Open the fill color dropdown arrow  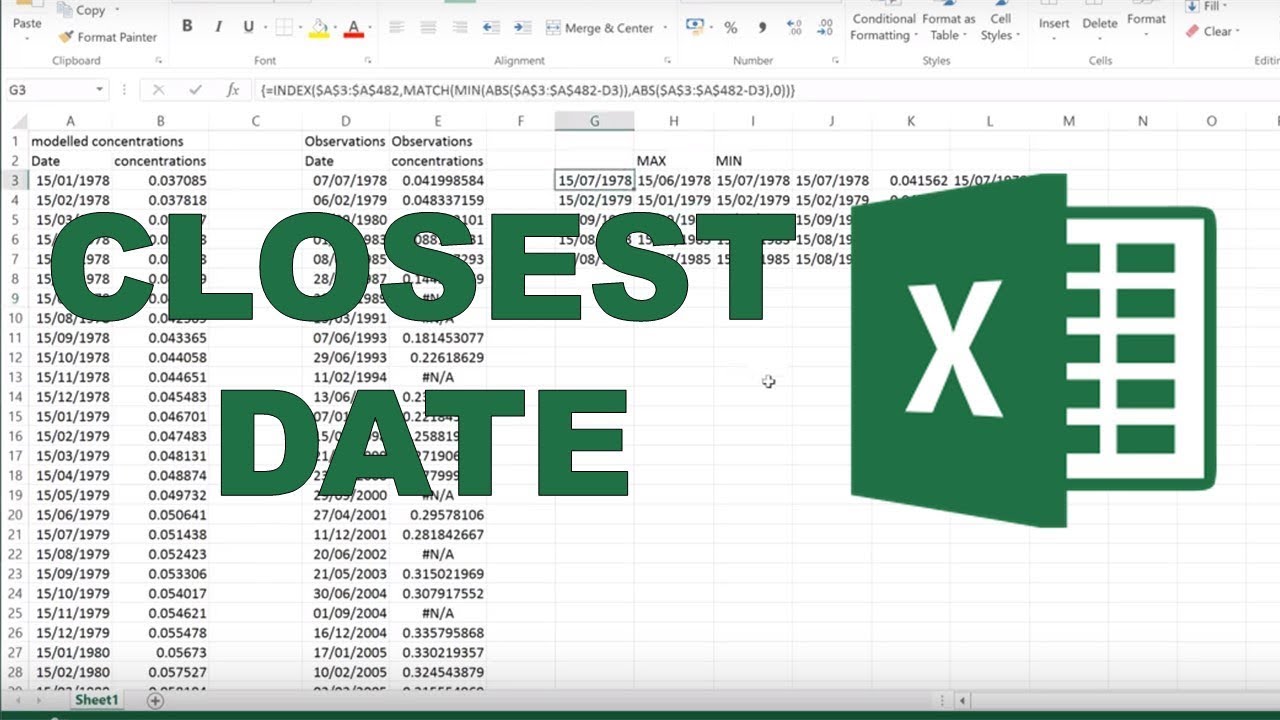[334, 28]
